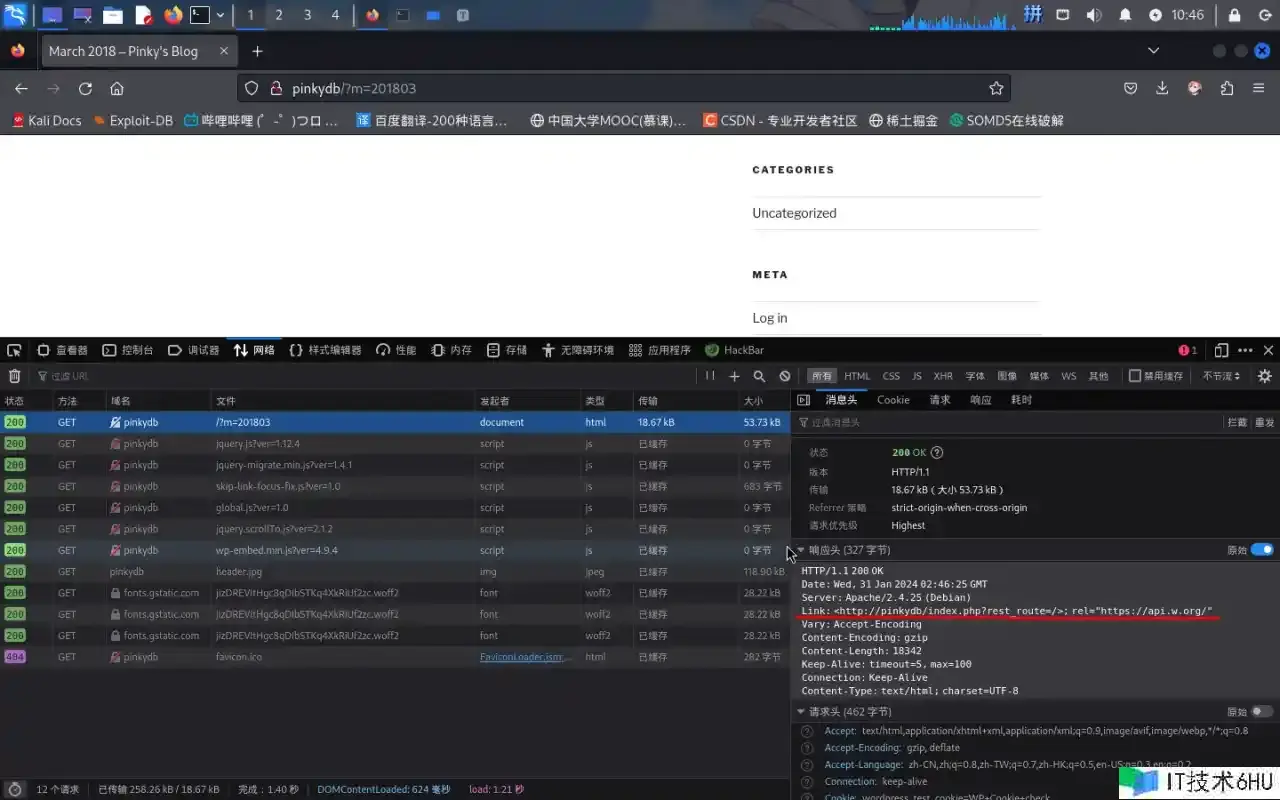This screenshot has width=1280, height=800.
Task: Open list all tabs chevron
Action: [x=1153, y=51]
